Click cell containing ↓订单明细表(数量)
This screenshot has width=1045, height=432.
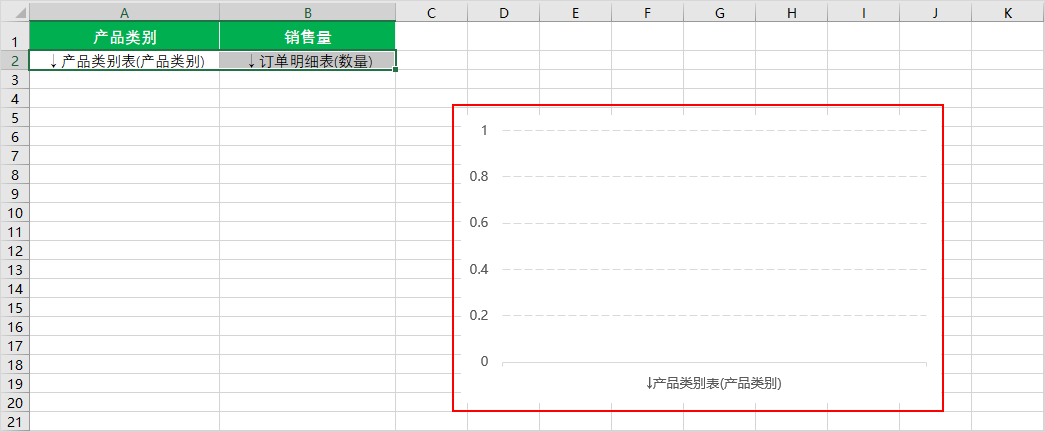307,60
